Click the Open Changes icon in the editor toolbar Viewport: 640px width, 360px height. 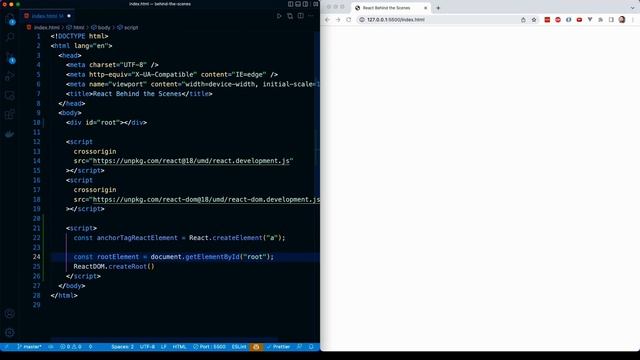pos(290,16)
